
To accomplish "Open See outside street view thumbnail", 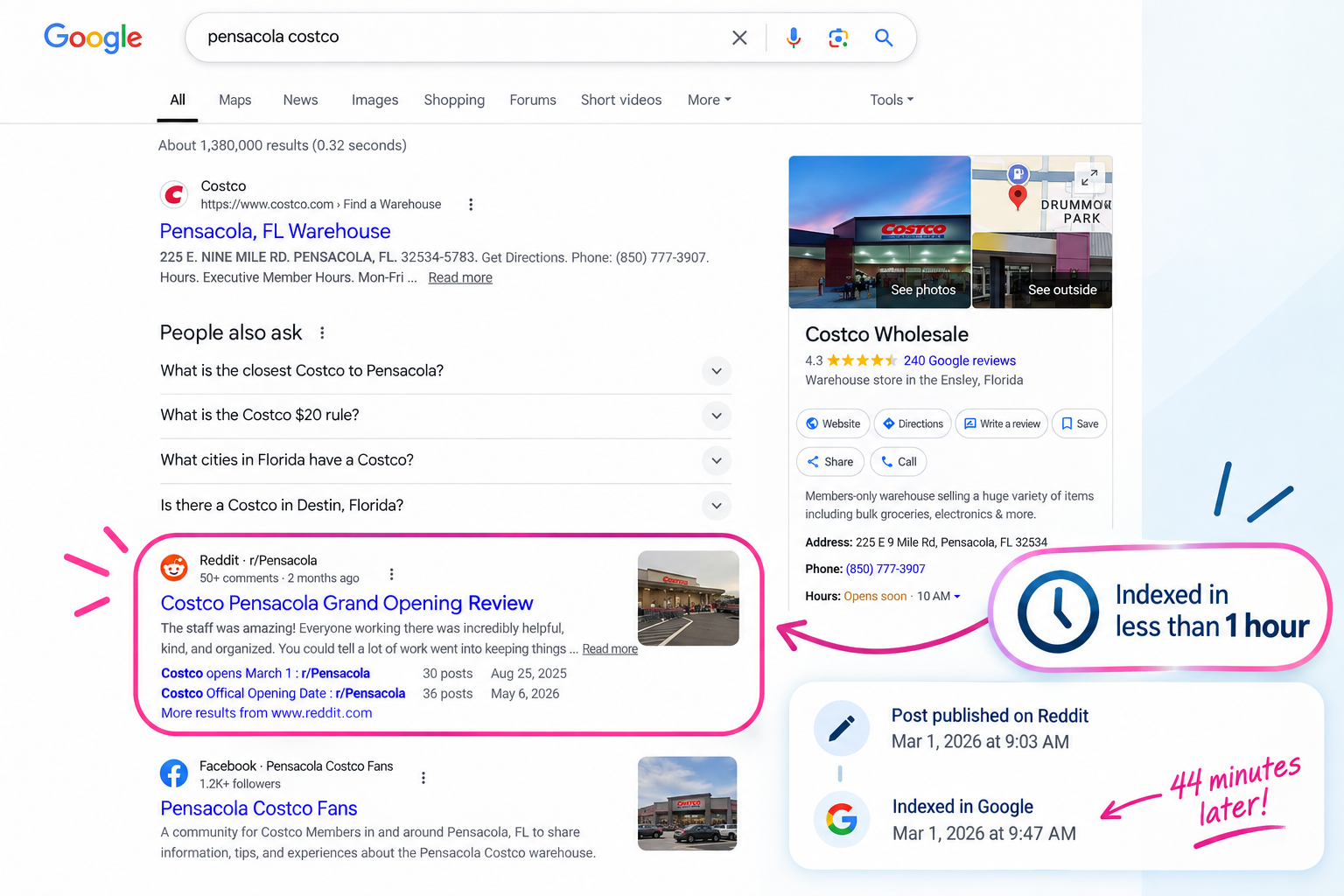I will (x=1042, y=270).
